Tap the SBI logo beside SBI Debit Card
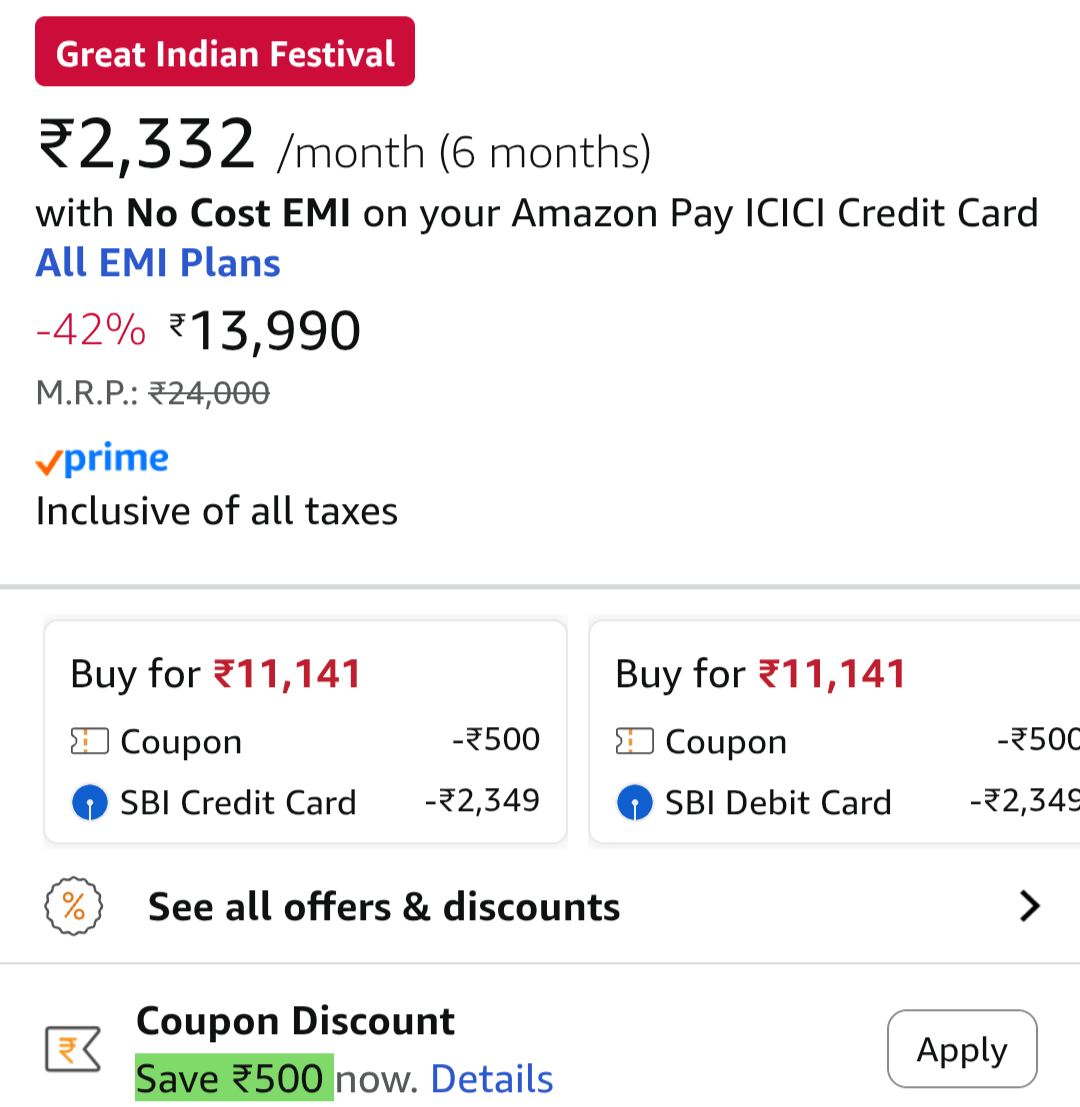This screenshot has height=1107, width=1080. pyautogui.click(x=635, y=802)
